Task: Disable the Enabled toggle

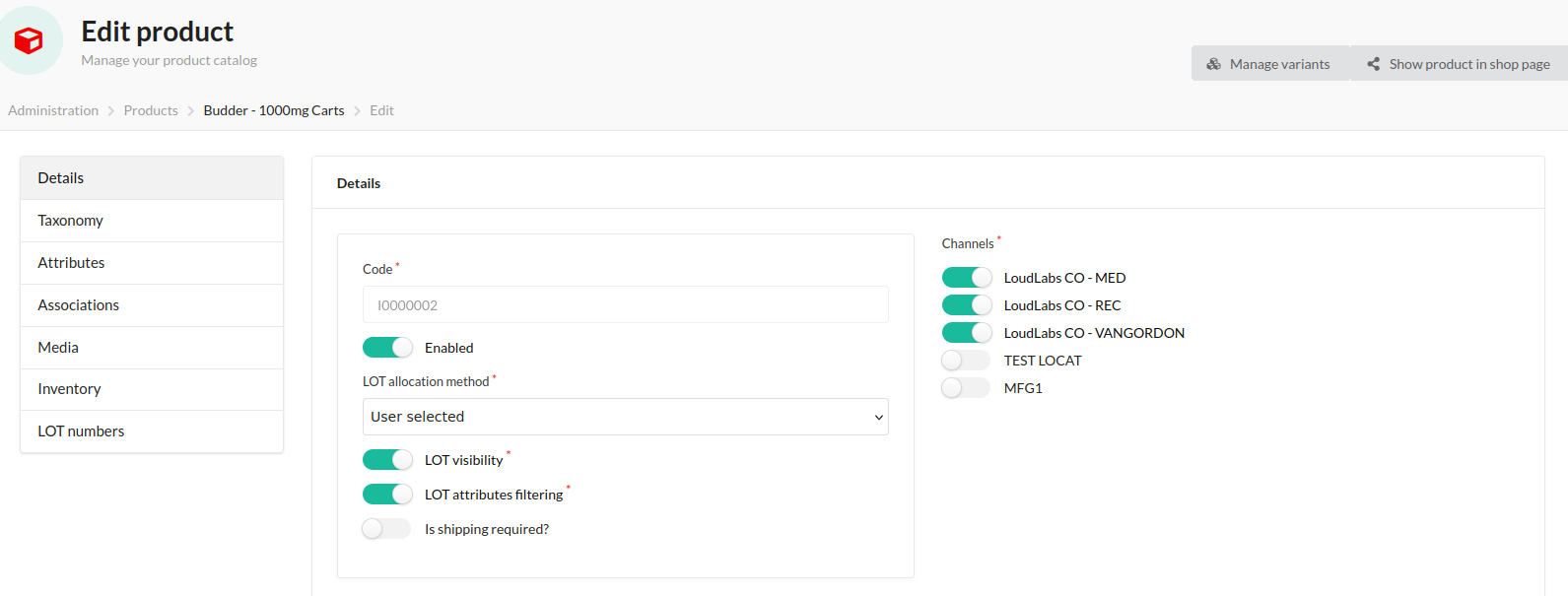Action: [387, 348]
